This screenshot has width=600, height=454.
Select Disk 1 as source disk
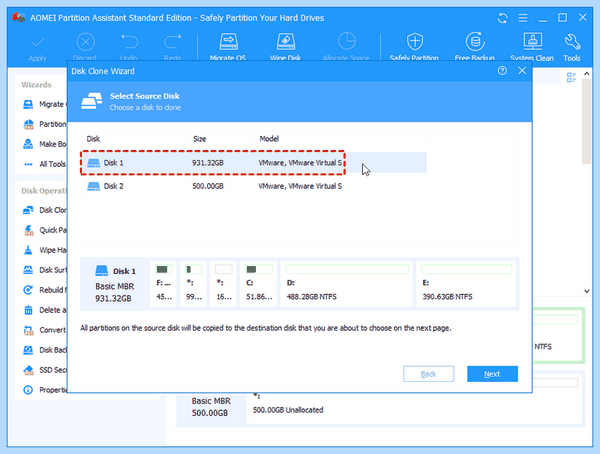tap(253, 163)
